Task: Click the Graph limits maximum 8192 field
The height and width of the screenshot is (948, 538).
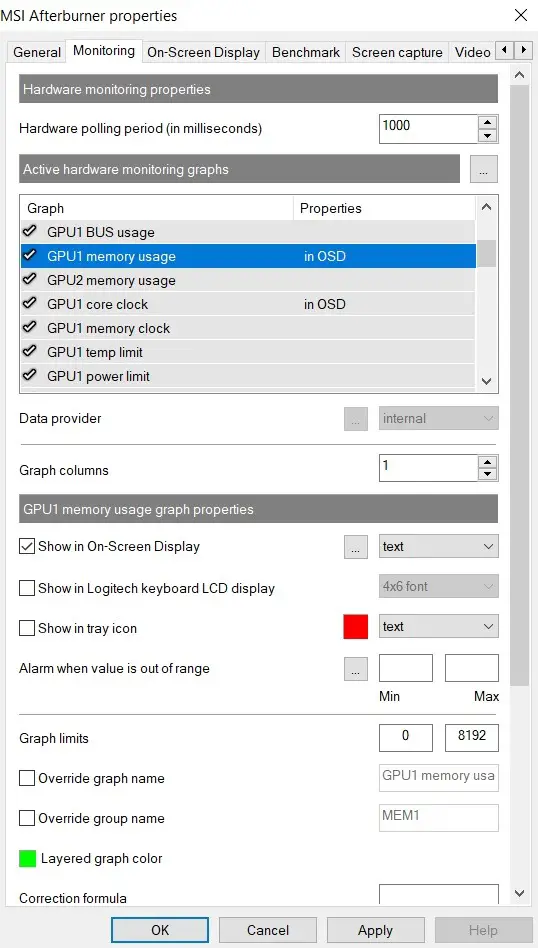Action: coord(472,738)
